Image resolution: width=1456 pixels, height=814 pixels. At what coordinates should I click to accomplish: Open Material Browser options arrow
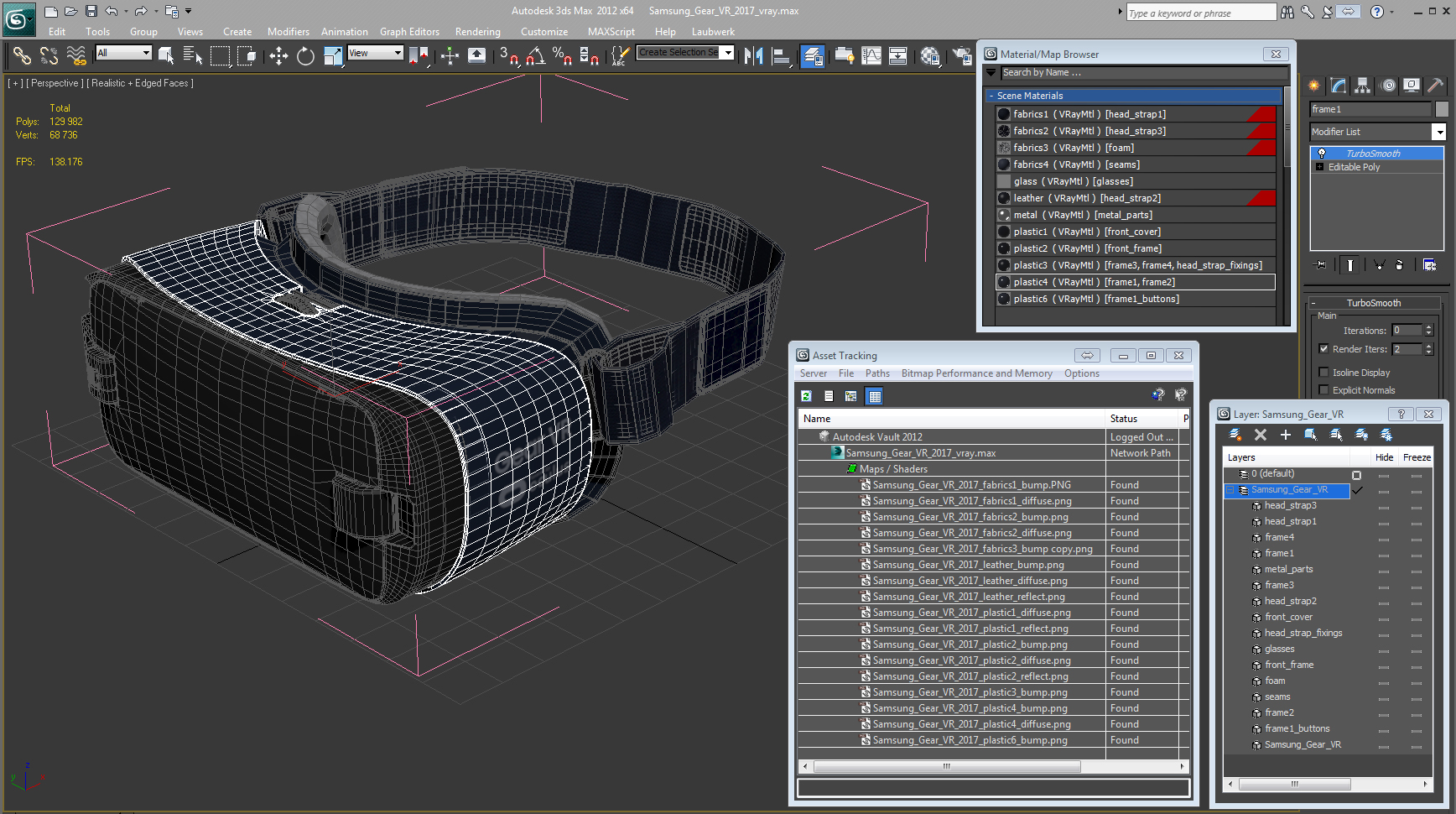(x=991, y=73)
